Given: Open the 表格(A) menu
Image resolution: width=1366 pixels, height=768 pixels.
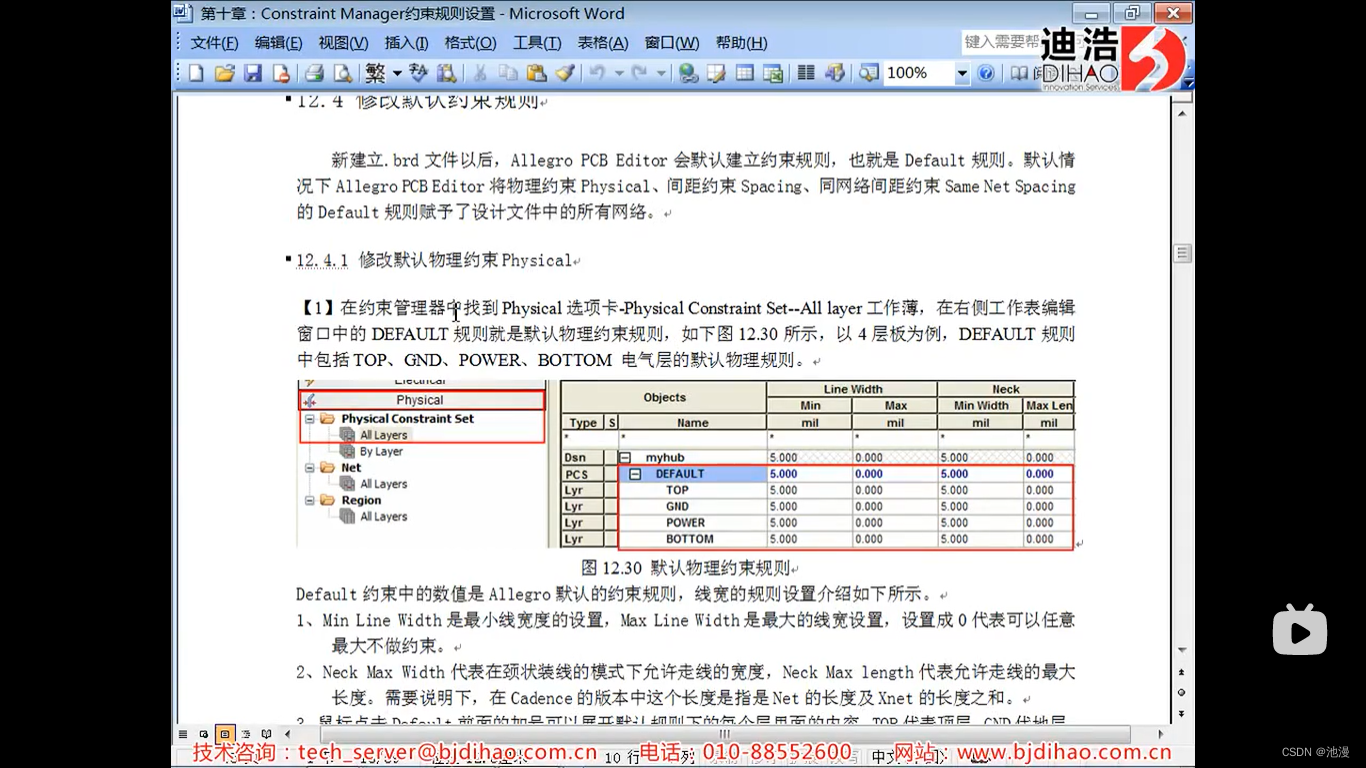Looking at the screenshot, I should [603, 42].
